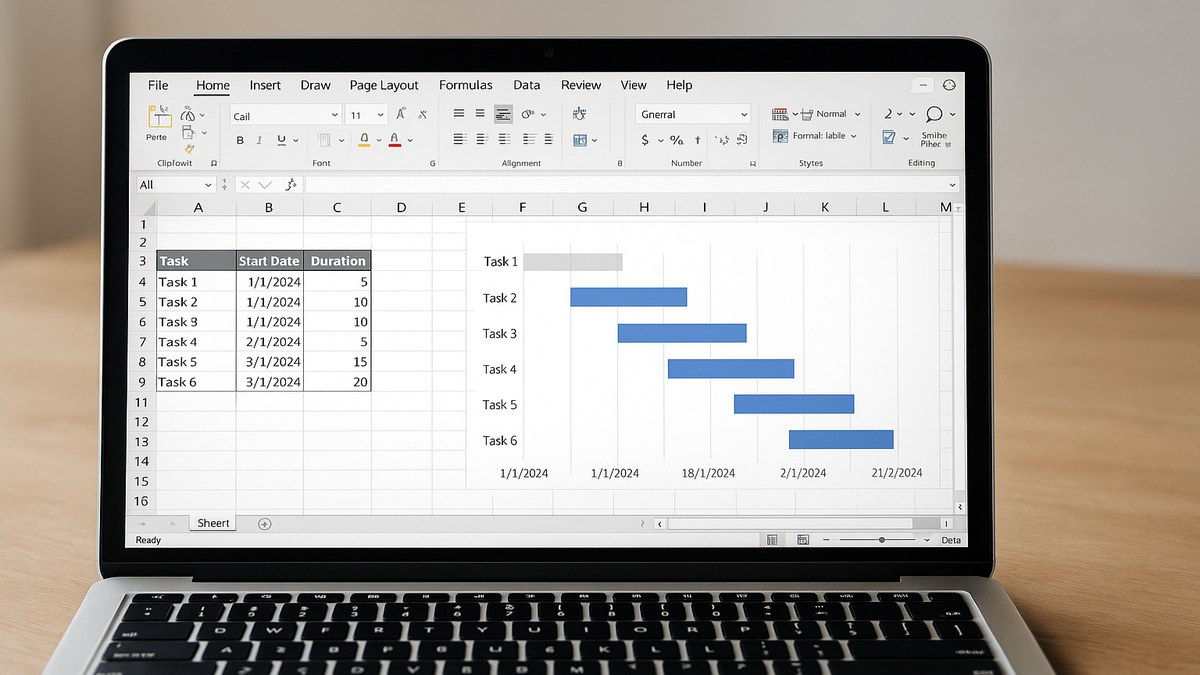Select the currency format icon
Viewport: 1200px width, 675px height.
click(x=644, y=140)
